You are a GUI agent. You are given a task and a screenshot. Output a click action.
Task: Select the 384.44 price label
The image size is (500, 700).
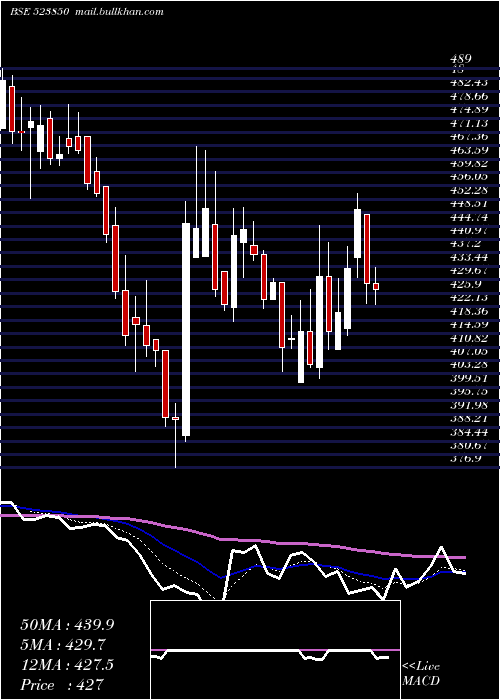(x=469, y=432)
